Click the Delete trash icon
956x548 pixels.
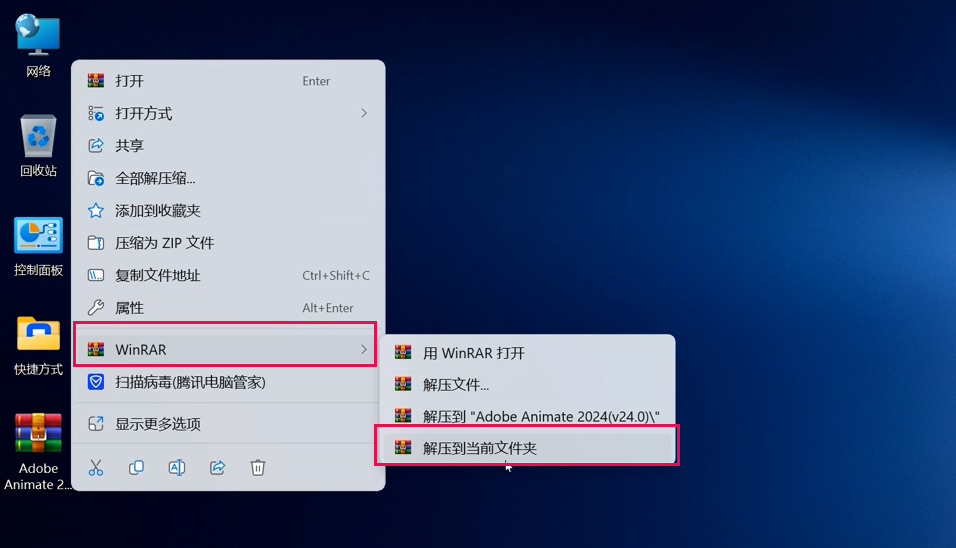[x=257, y=467]
